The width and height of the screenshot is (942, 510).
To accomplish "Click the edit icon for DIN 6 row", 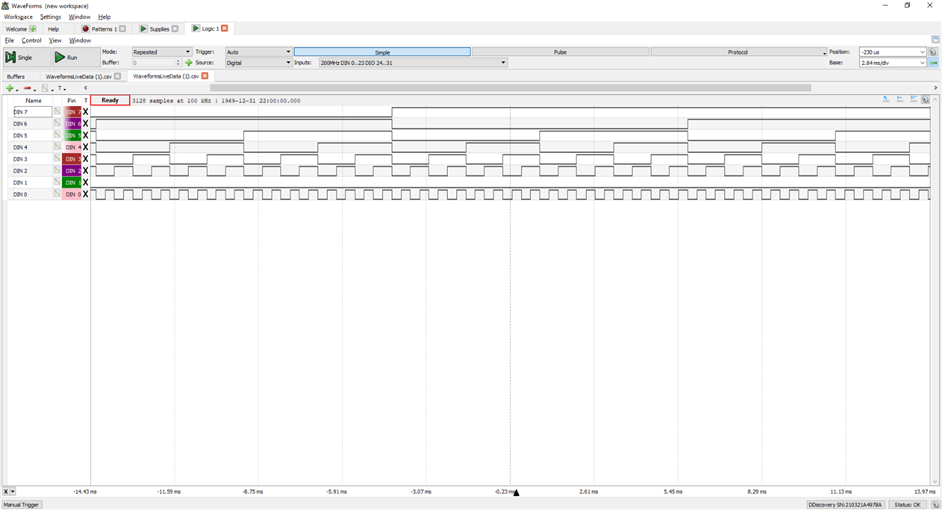I will tap(57, 123).
